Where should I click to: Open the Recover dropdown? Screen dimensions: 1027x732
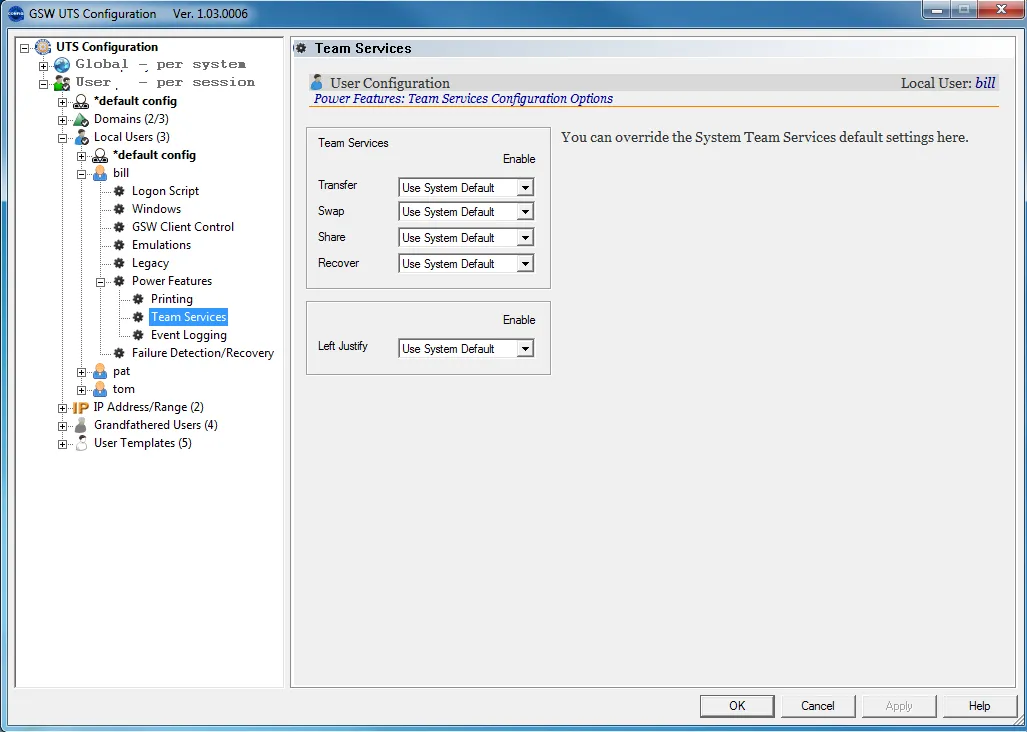click(525, 264)
